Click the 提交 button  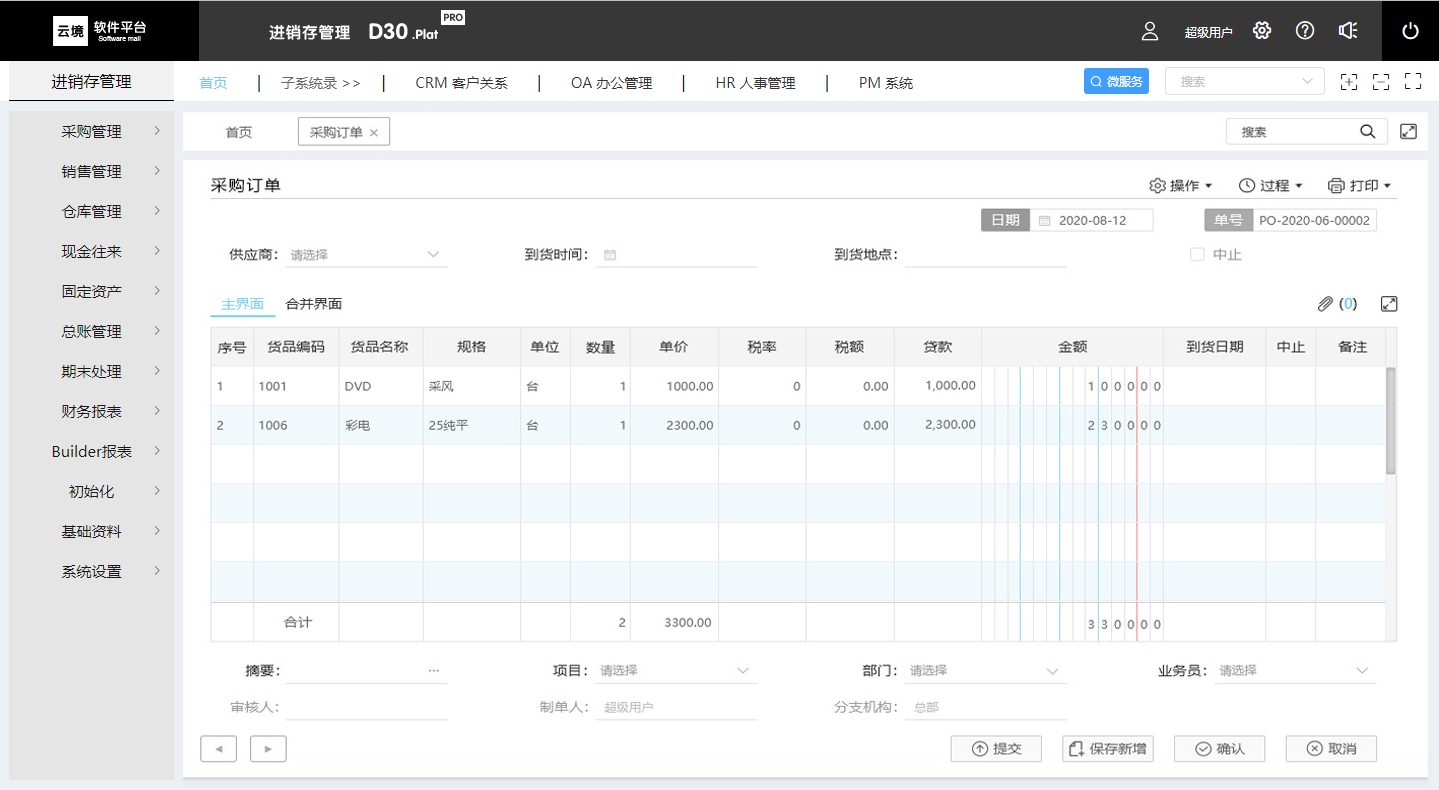coord(996,749)
